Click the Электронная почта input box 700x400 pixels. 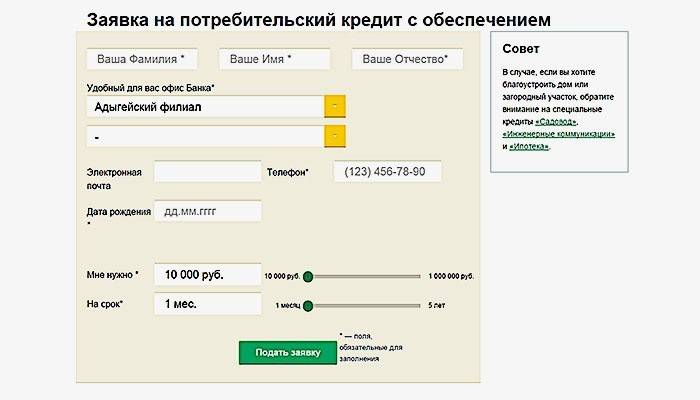(x=207, y=172)
